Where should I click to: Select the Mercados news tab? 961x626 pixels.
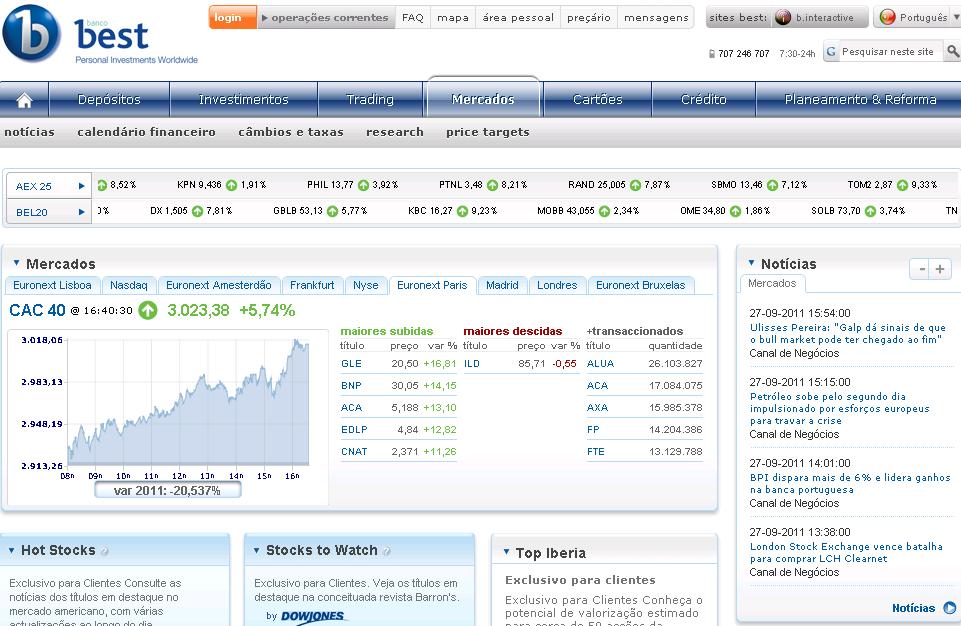click(772, 283)
